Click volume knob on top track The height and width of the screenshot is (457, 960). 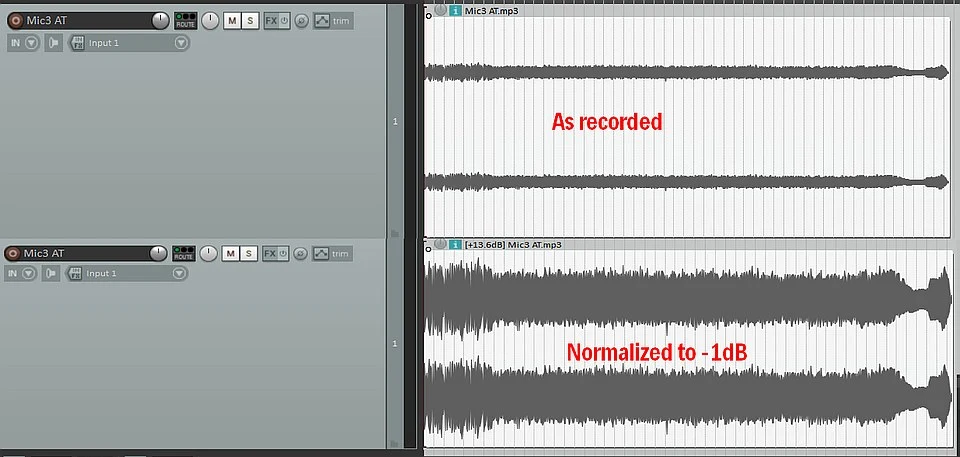coord(160,21)
